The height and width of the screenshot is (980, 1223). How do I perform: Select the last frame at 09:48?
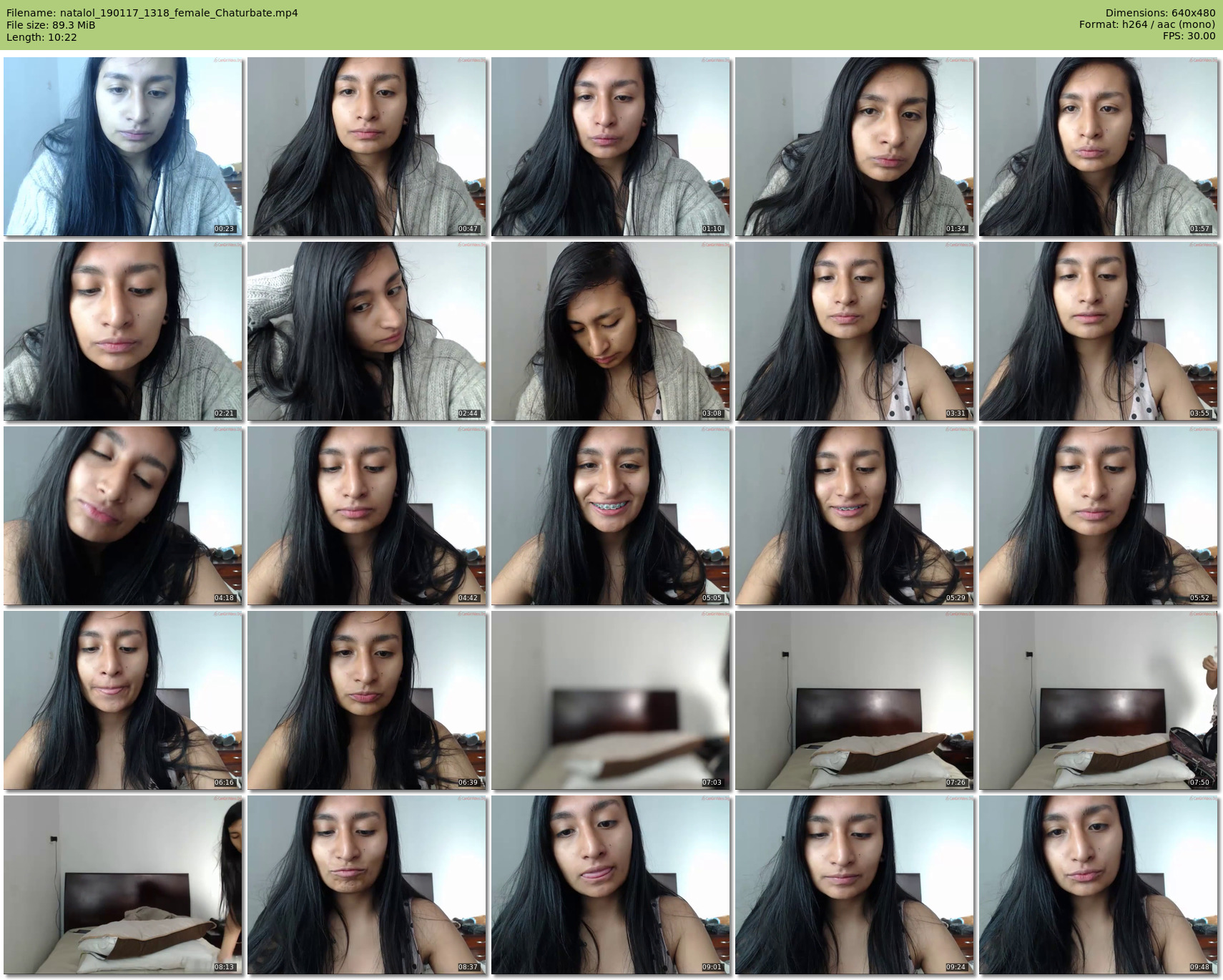coord(1099,885)
